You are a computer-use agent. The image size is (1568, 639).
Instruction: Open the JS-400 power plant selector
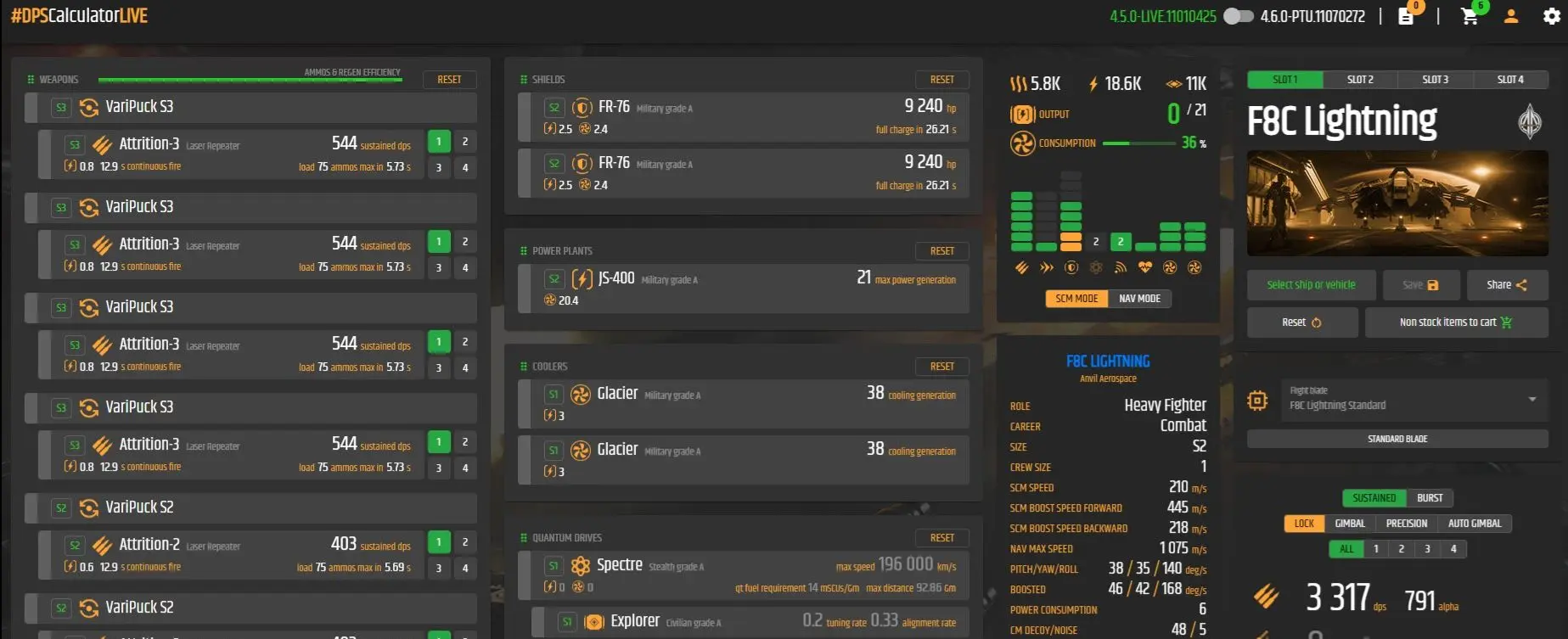point(743,287)
